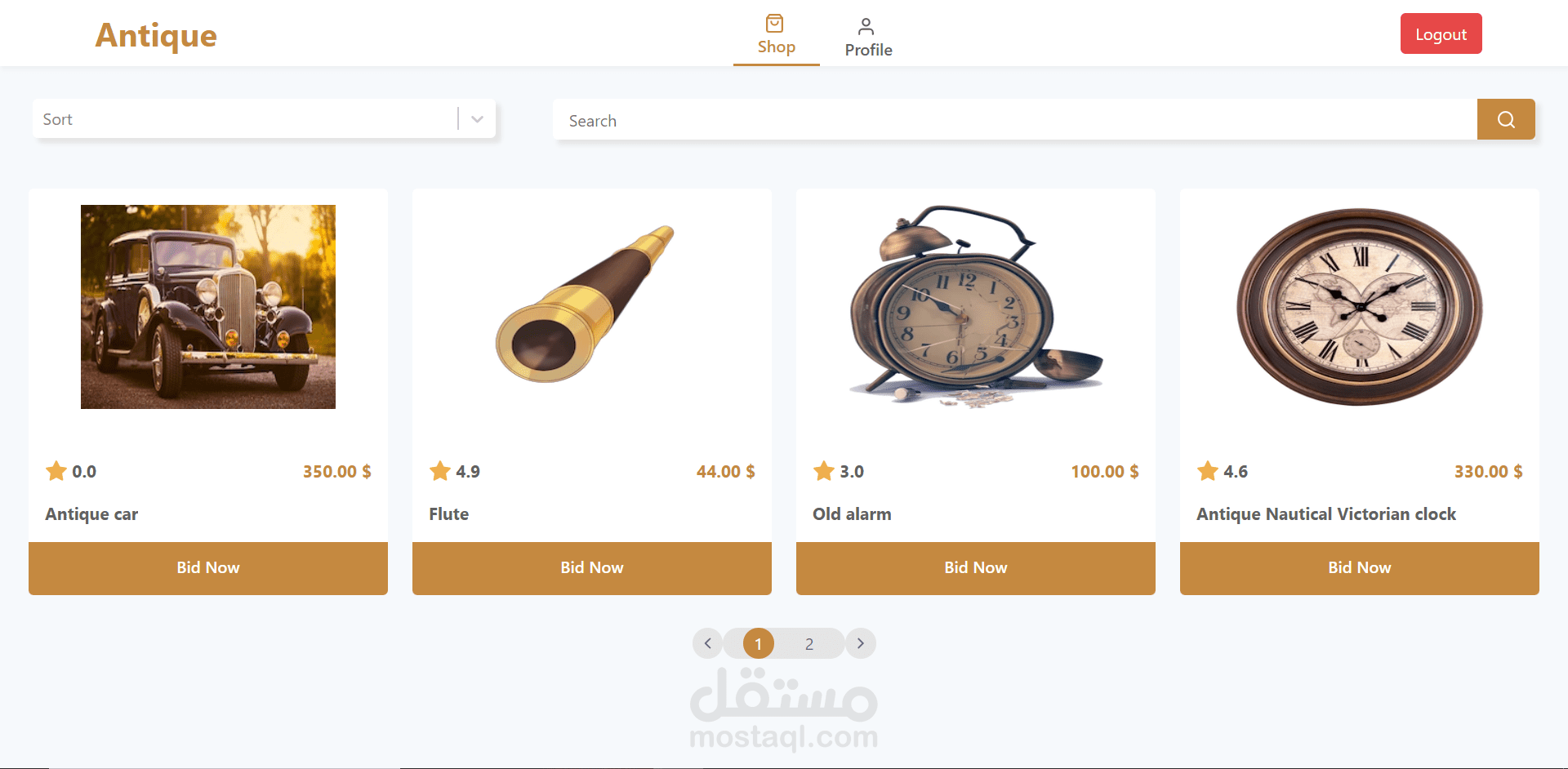Click the red Logout button
This screenshot has width=1568, height=769.
click(x=1441, y=33)
